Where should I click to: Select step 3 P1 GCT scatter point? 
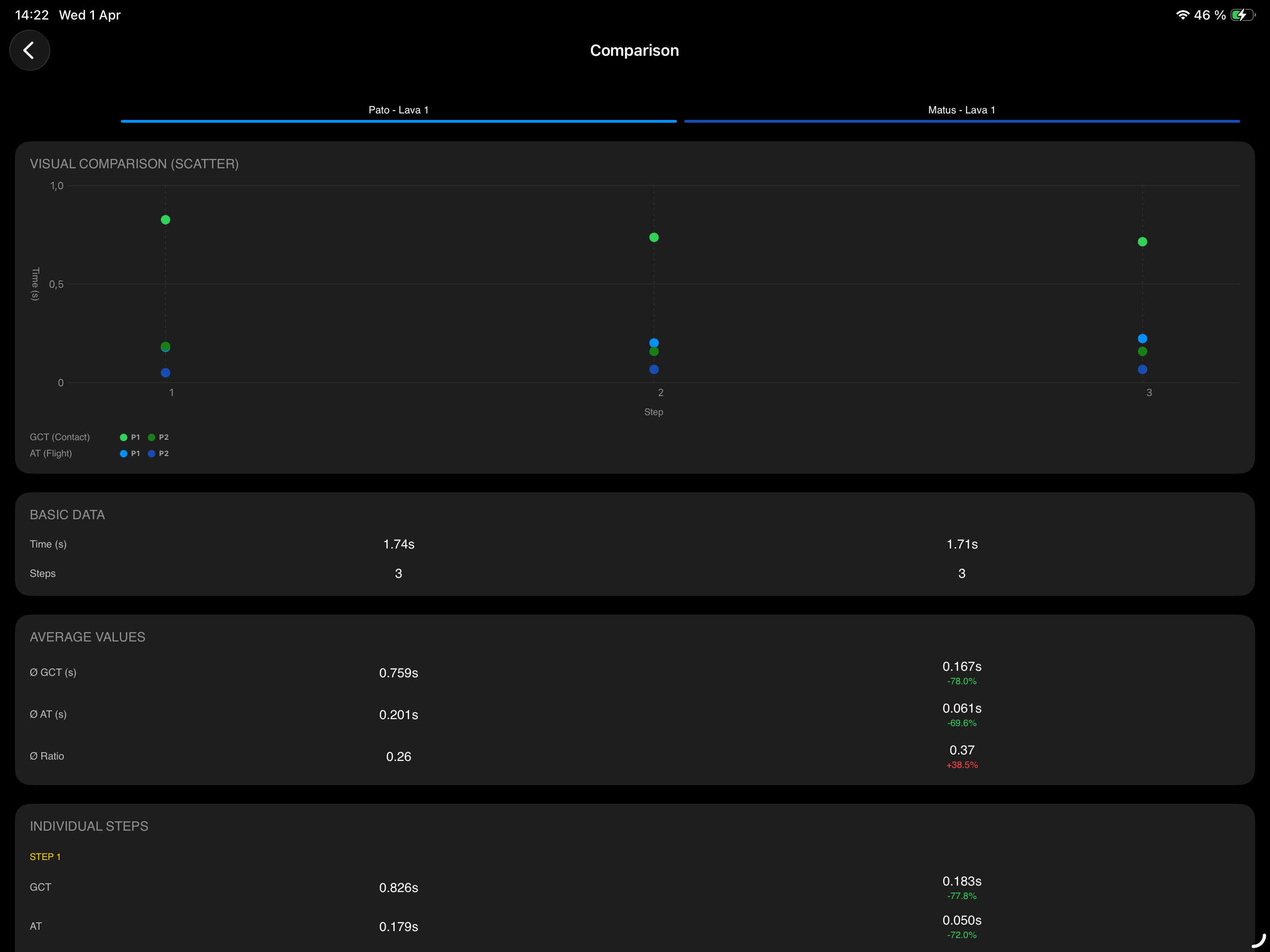1143,242
